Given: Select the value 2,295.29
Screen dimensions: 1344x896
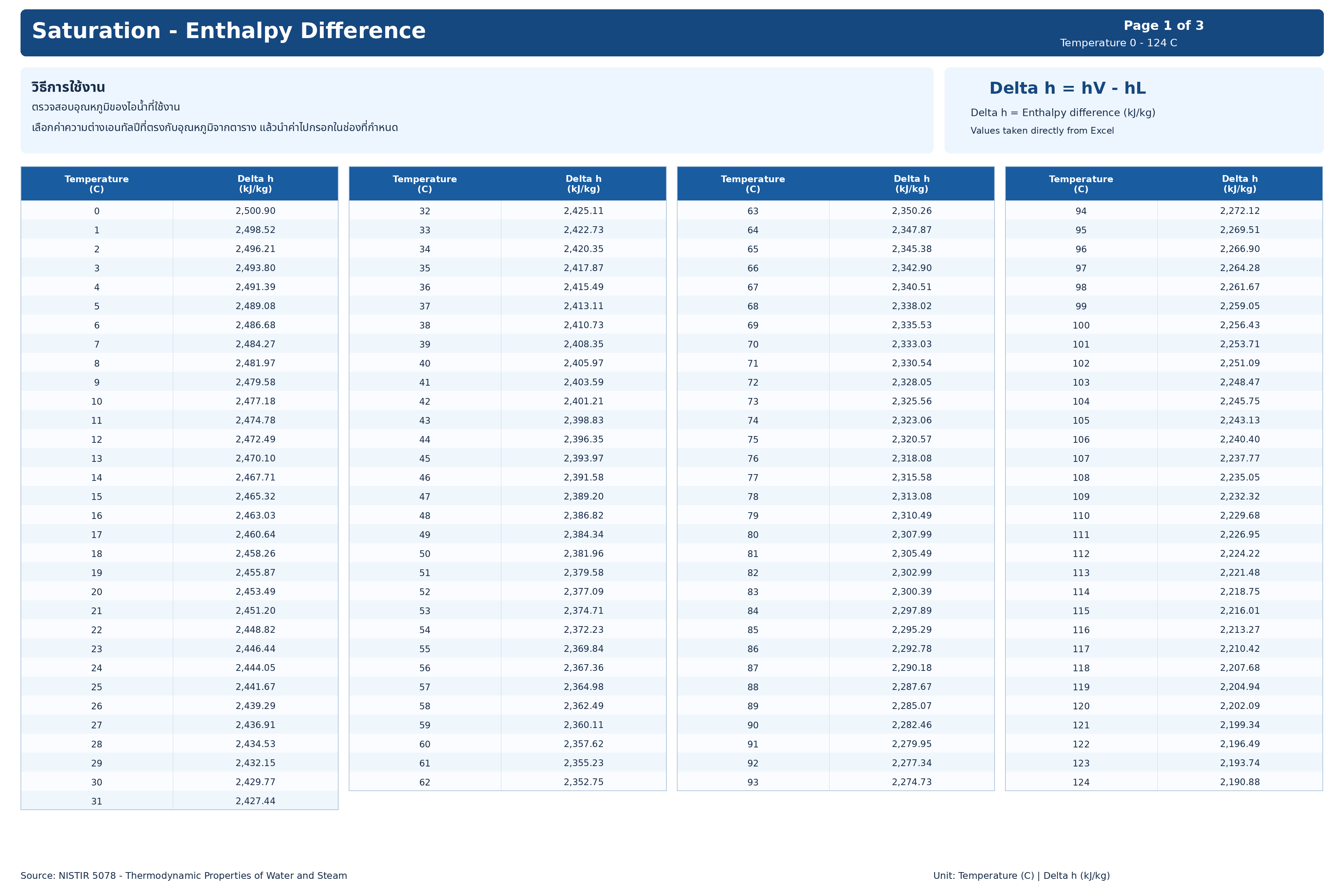Looking at the screenshot, I should pos(911,630).
